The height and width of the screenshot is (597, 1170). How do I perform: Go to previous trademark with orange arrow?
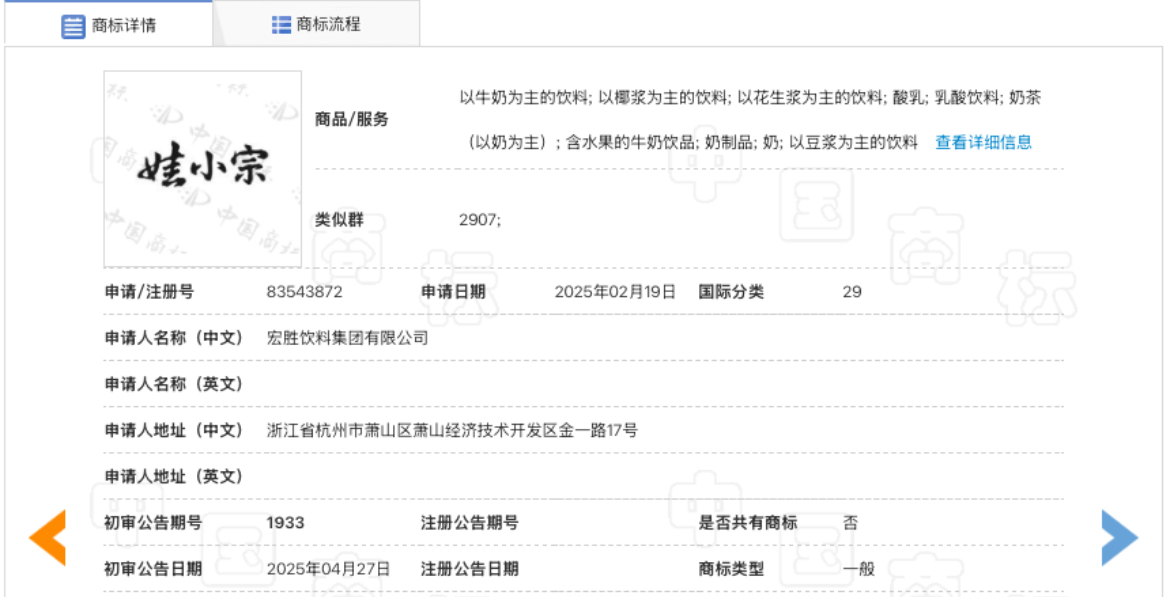click(x=47, y=538)
